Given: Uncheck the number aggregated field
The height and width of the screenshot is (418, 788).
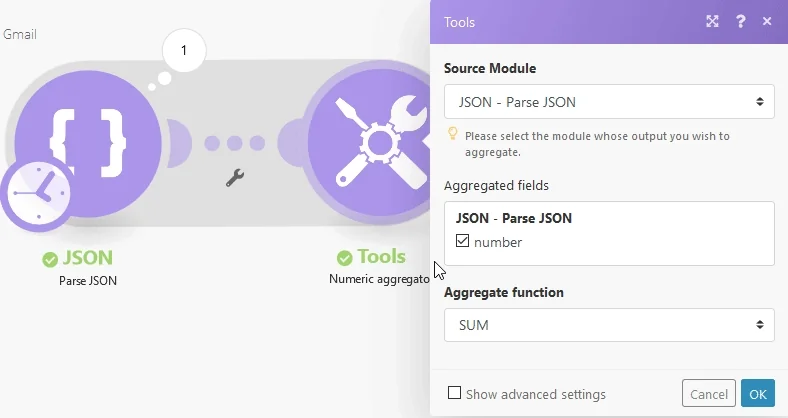Looking at the screenshot, I should click(x=462, y=241).
